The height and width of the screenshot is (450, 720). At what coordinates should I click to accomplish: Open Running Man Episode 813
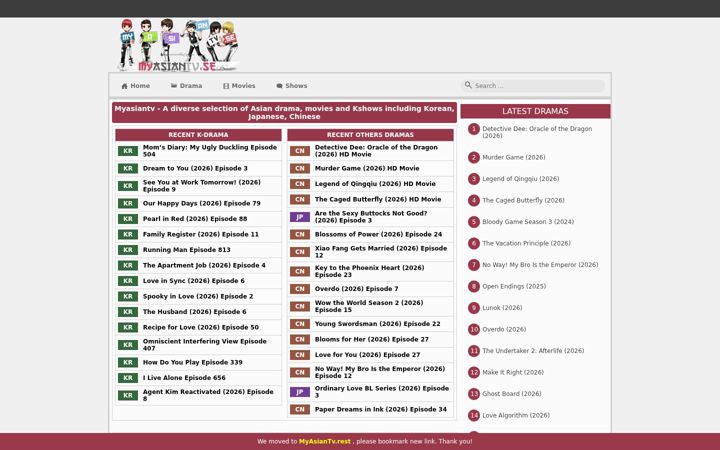click(186, 250)
